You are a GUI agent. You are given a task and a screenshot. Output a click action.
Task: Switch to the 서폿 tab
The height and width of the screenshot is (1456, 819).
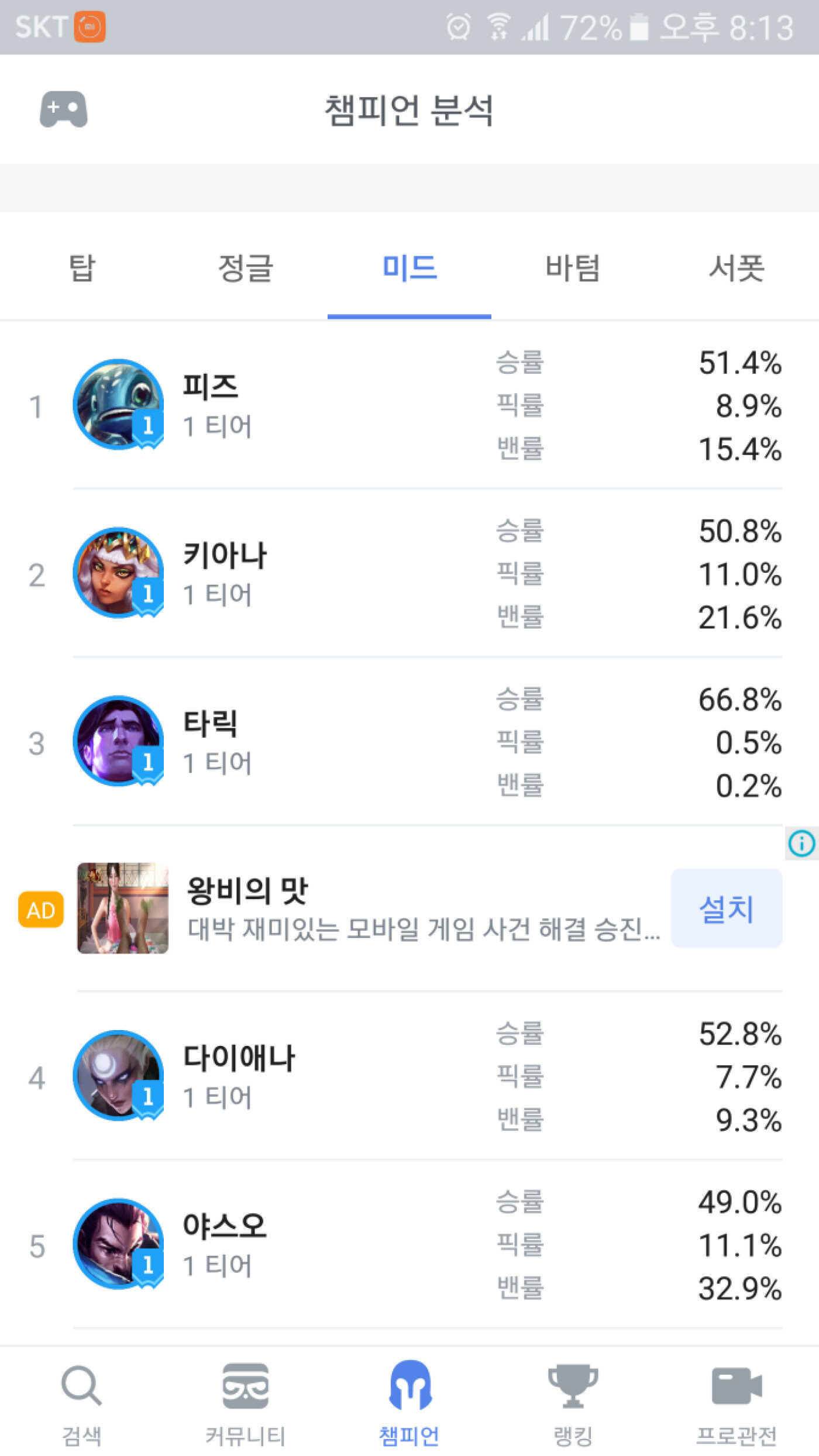737,269
